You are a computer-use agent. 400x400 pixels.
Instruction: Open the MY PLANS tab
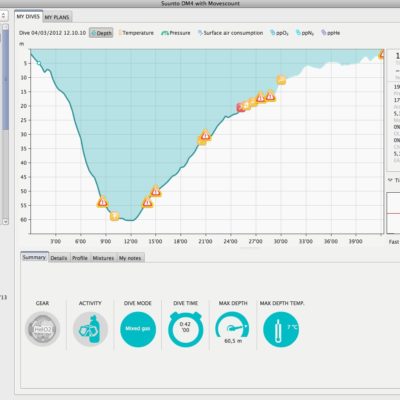[x=57, y=17]
